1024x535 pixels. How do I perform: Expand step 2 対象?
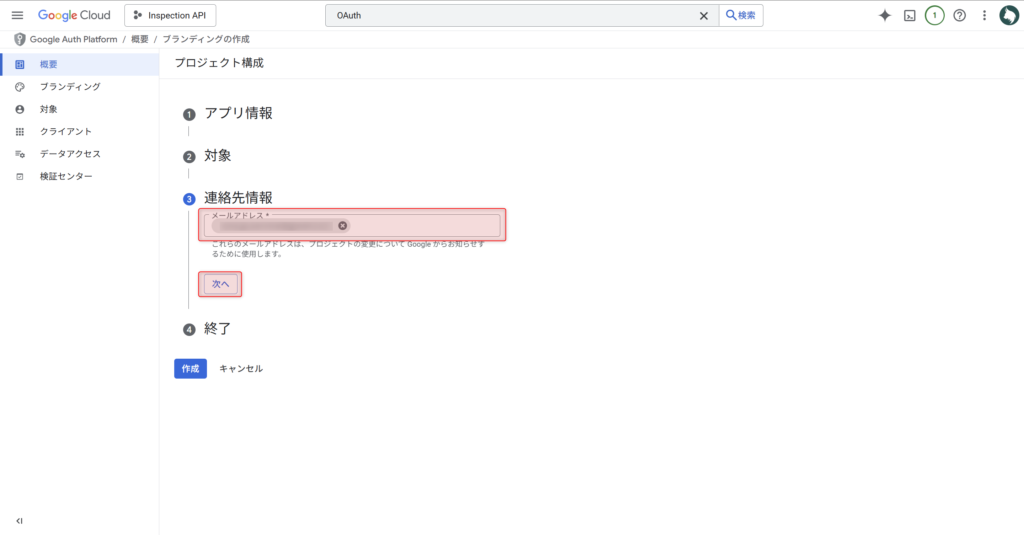218,155
